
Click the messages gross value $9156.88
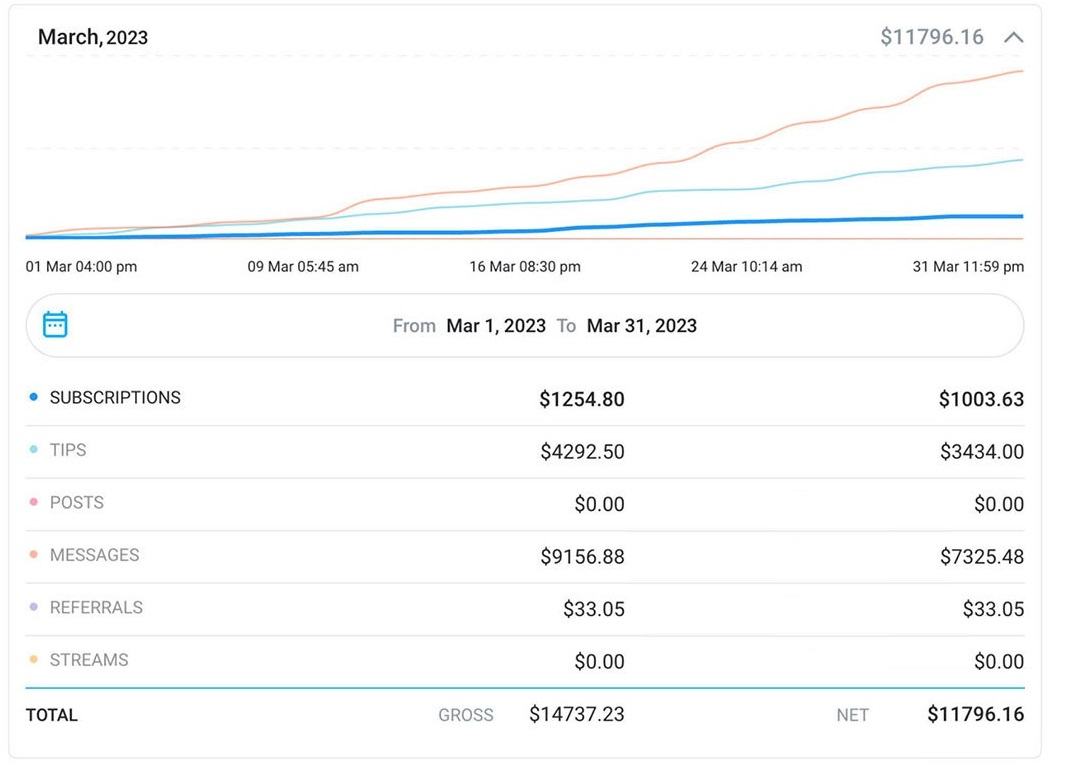click(x=582, y=557)
